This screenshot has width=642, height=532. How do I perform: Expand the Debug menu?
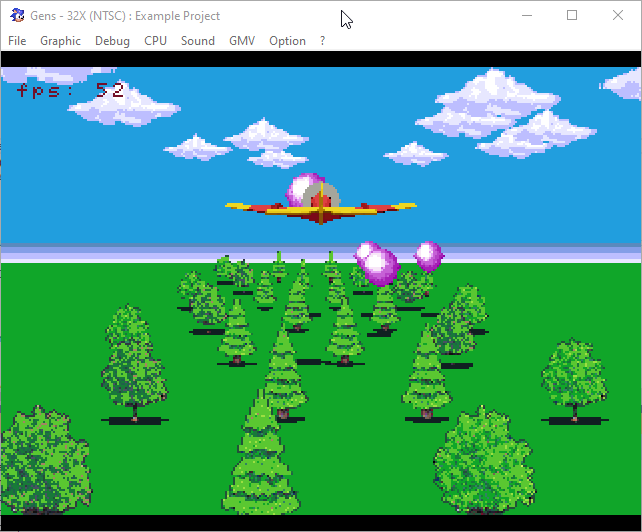[x=112, y=41]
